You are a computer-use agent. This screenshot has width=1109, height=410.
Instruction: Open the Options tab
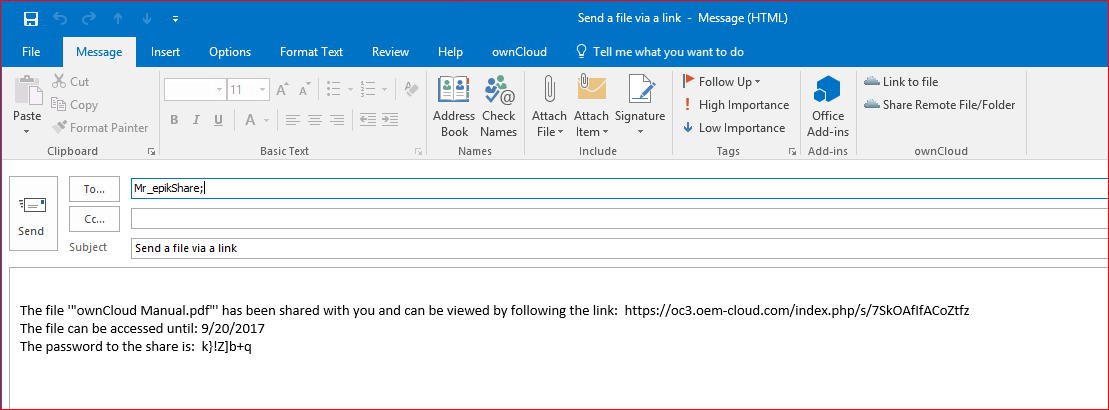coord(230,52)
